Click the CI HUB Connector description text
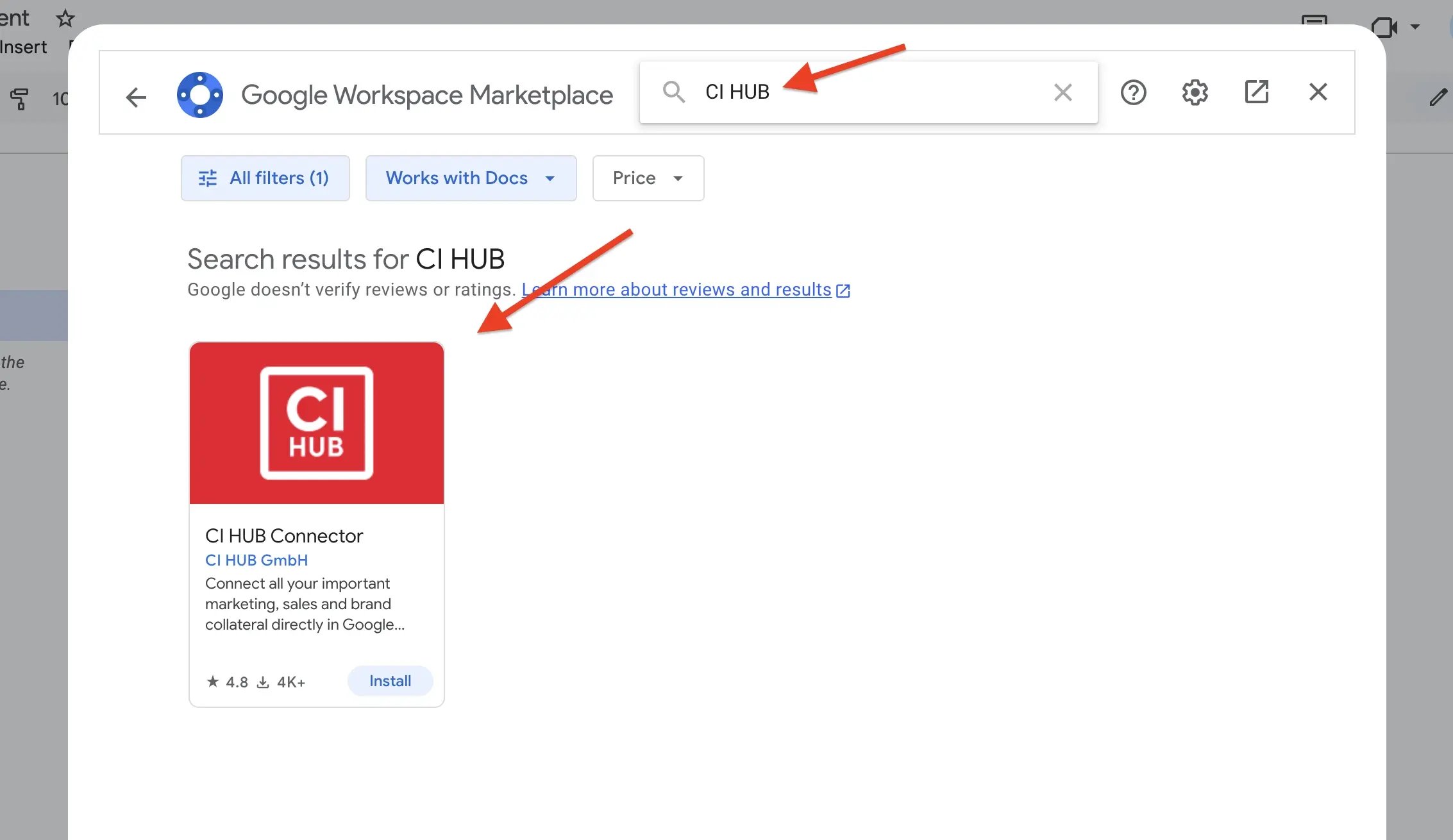This screenshot has height=840, width=1453. [x=305, y=604]
